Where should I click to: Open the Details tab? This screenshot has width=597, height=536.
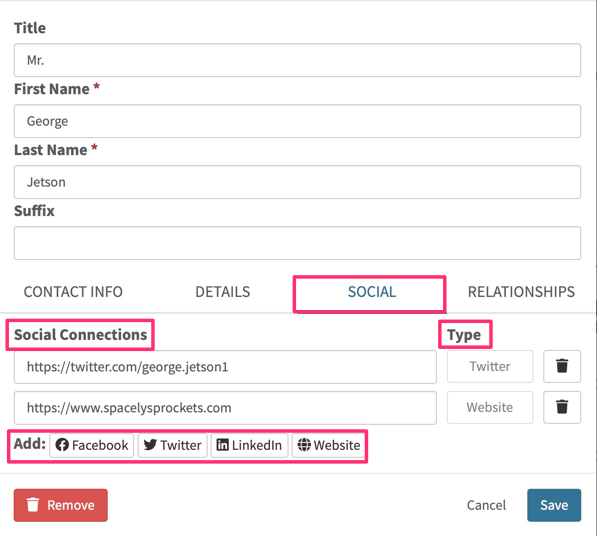click(x=223, y=292)
